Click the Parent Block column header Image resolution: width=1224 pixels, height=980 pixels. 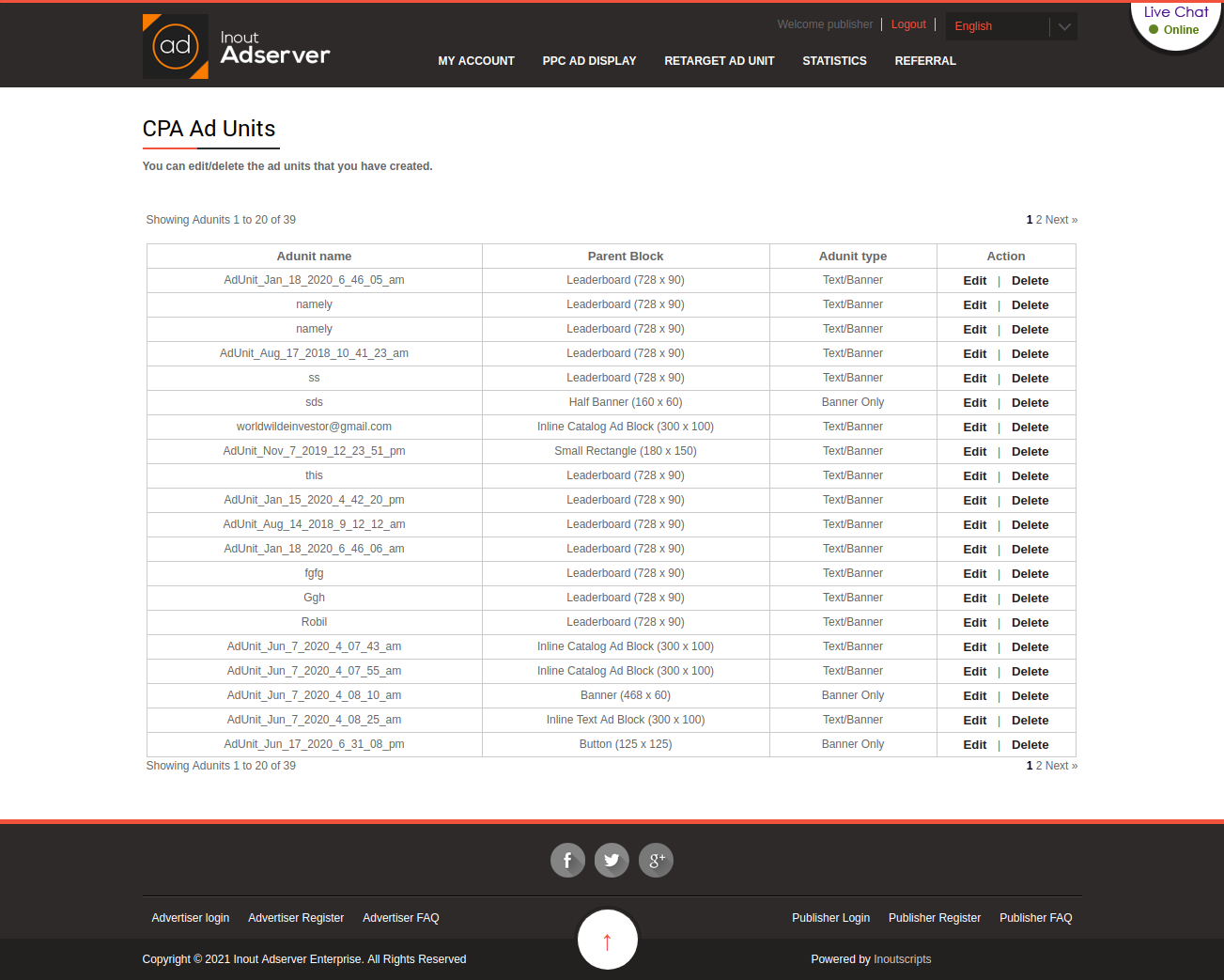click(x=626, y=257)
